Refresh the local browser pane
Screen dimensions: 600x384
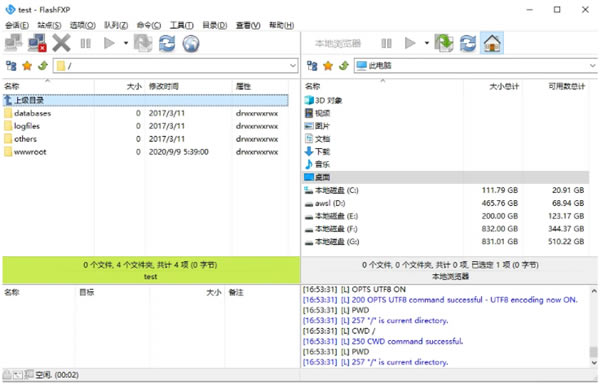click(468, 43)
